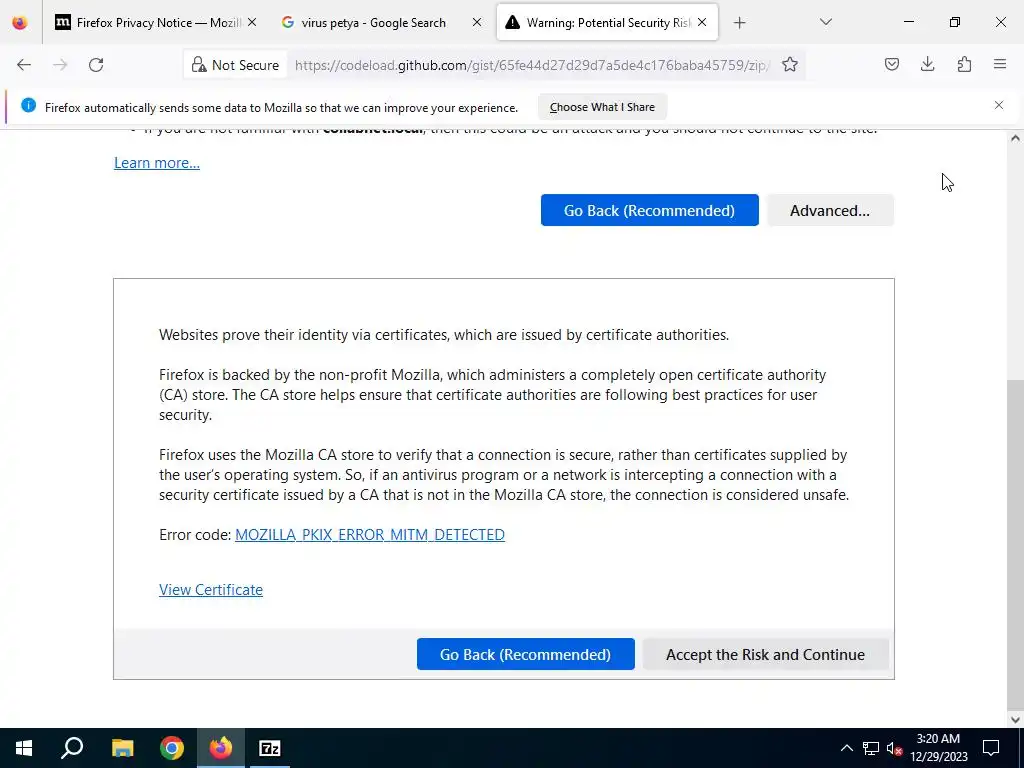Open File Explorer from the taskbar
This screenshot has width=1024, height=768.
tap(122, 748)
